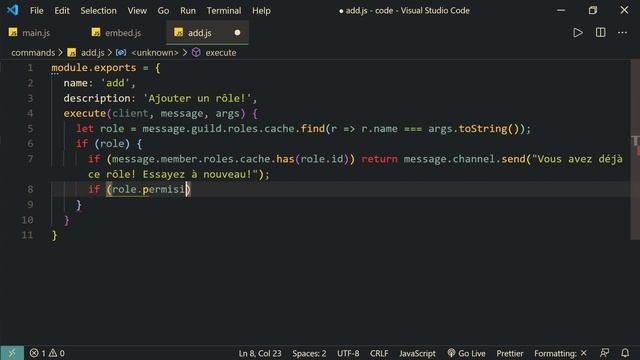Image resolution: width=640 pixels, height=360 pixels.
Task: Start Go Live server
Action: point(467,353)
